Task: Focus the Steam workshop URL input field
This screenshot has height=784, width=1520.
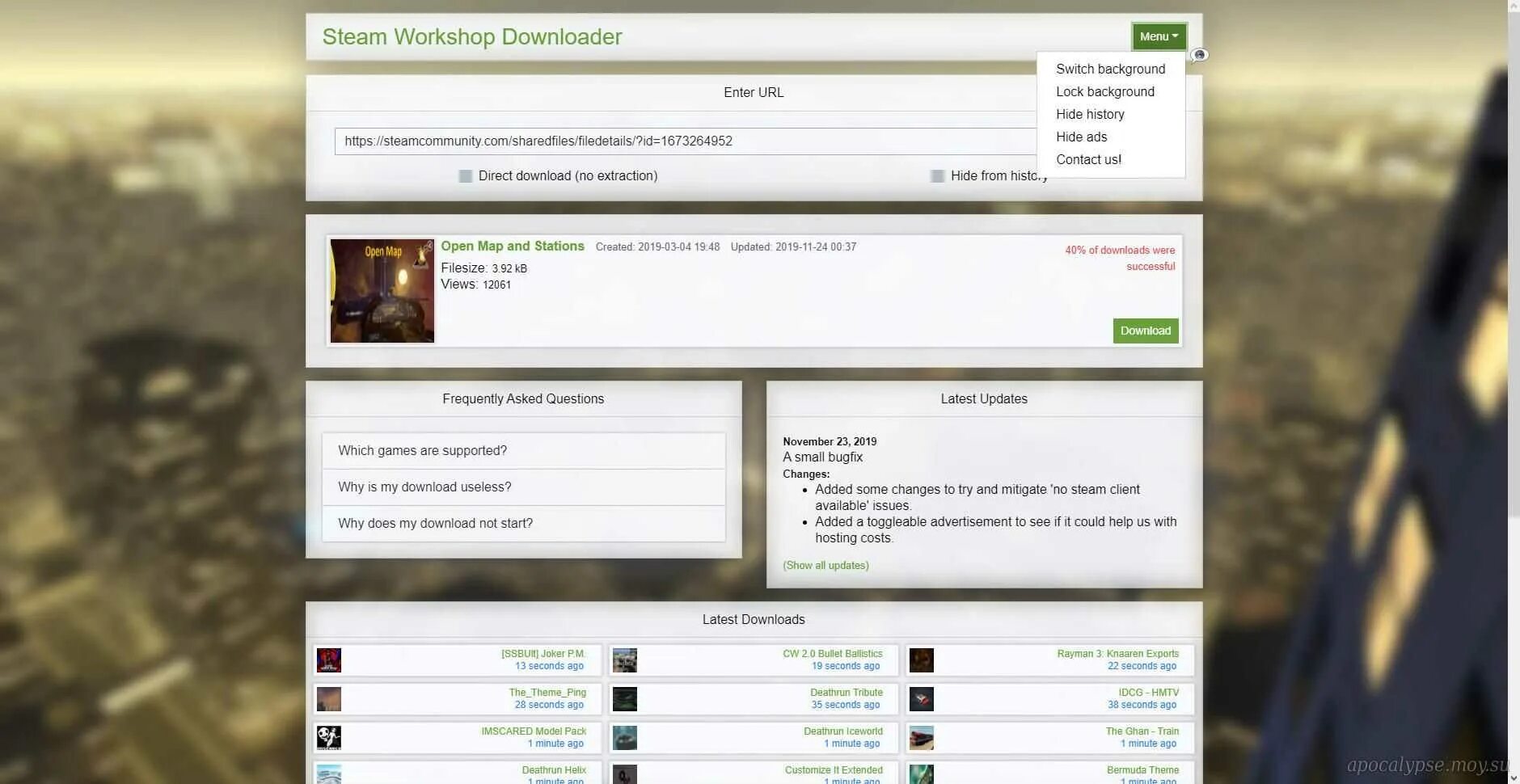Action: coord(686,141)
